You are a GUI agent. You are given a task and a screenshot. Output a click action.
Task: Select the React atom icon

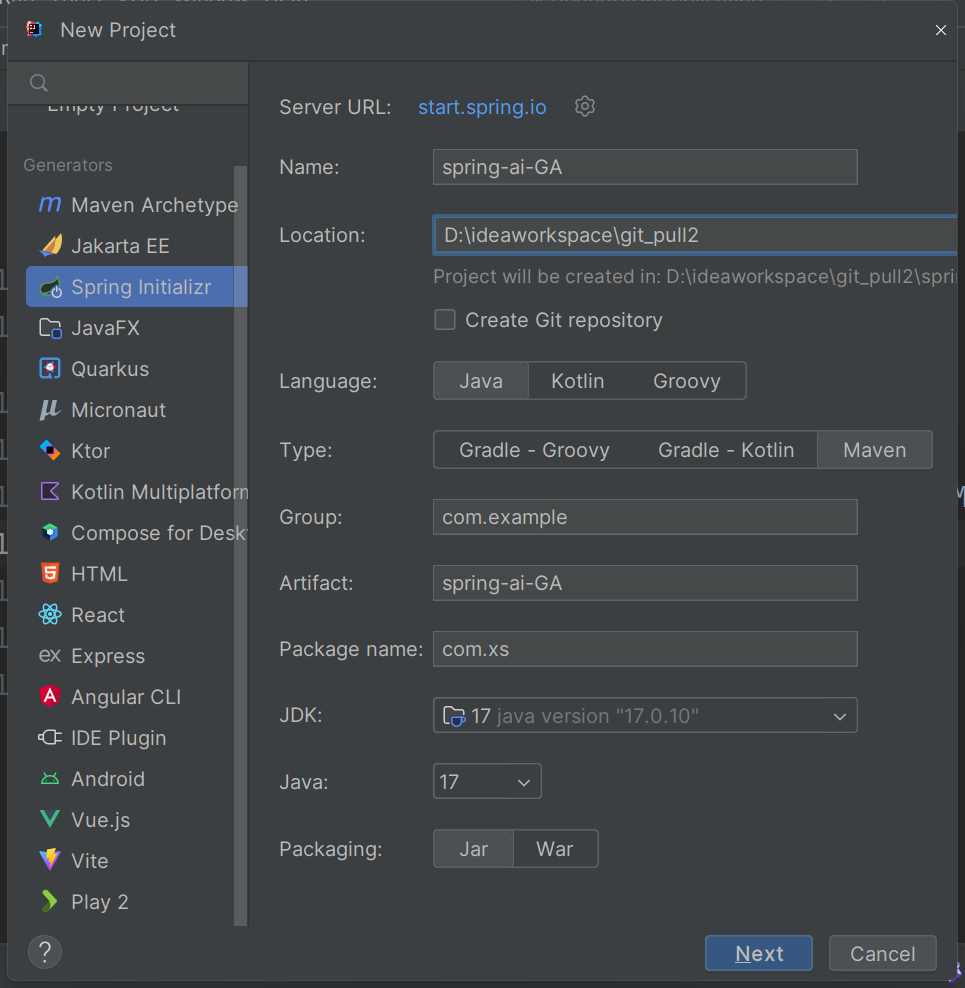50,615
